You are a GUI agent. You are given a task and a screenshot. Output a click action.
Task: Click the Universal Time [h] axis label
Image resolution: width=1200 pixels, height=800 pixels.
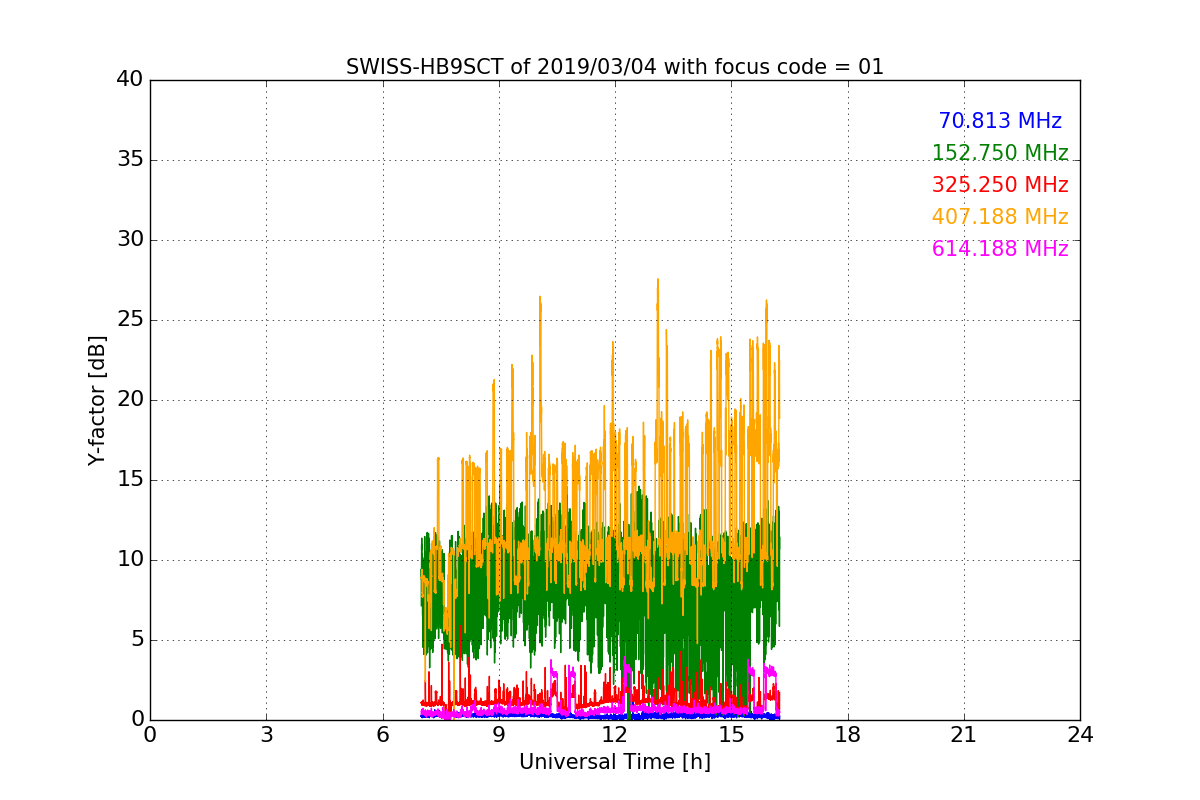(614, 762)
